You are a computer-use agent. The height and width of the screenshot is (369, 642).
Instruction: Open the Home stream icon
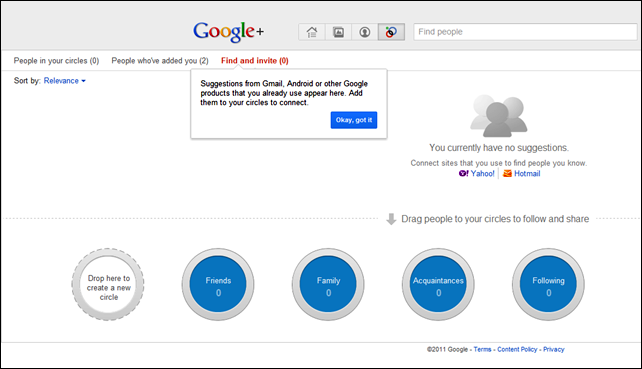(312, 32)
